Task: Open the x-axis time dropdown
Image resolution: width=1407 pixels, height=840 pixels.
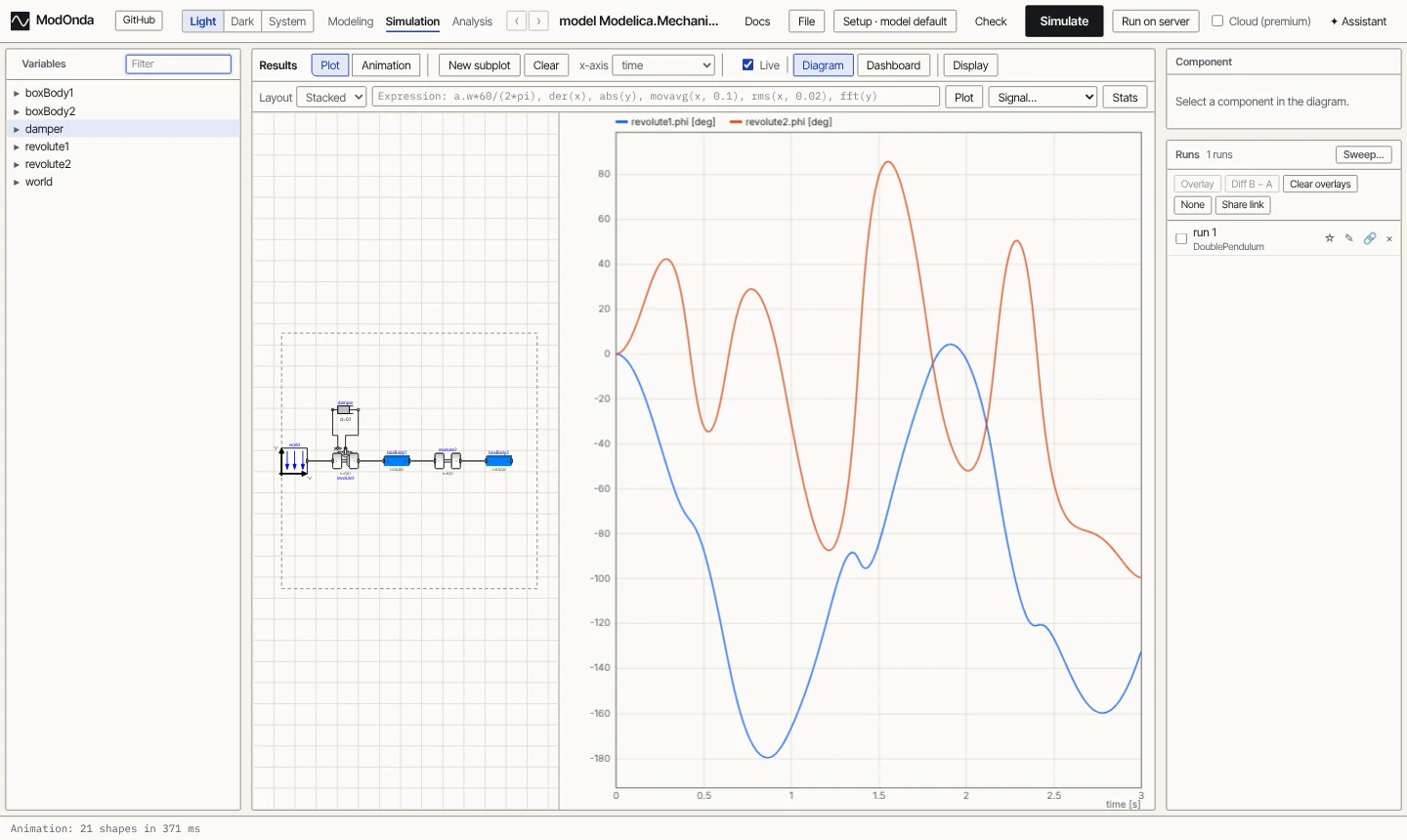Action: click(663, 65)
